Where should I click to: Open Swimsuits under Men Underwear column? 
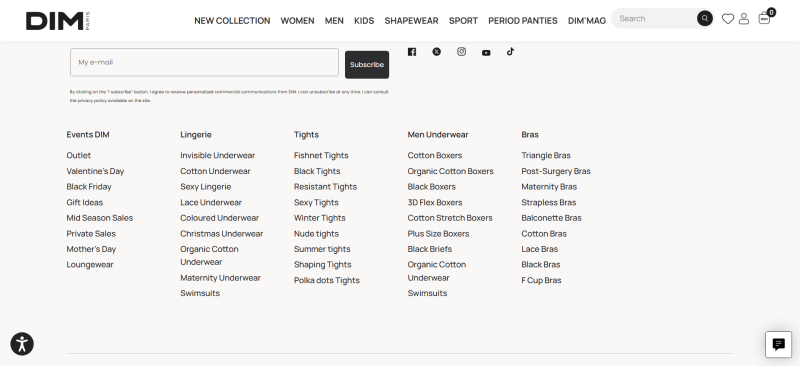428,293
